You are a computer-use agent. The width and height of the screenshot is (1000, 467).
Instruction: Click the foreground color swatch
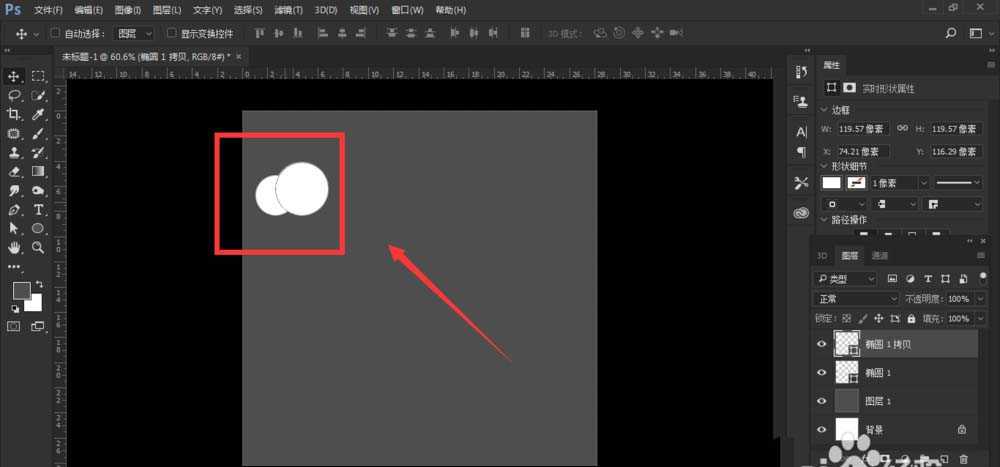pyautogui.click(x=21, y=290)
